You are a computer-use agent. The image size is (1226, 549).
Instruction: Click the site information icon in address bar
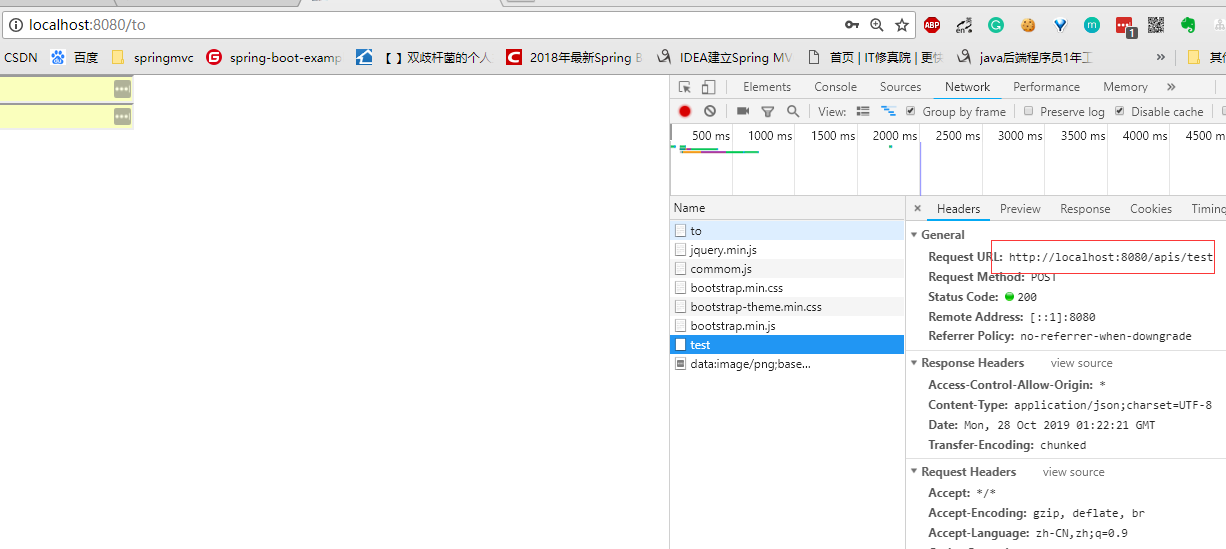coord(16,25)
